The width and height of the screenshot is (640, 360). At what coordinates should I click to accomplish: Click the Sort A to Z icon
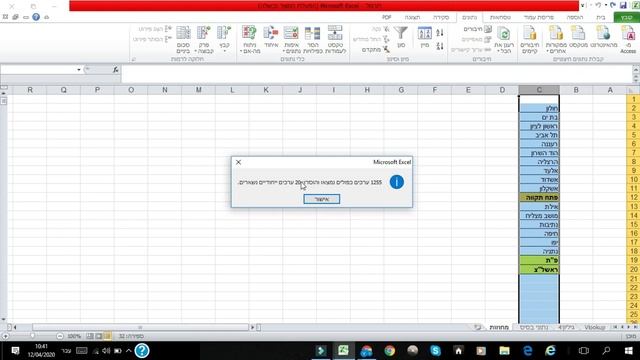coord(440,33)
